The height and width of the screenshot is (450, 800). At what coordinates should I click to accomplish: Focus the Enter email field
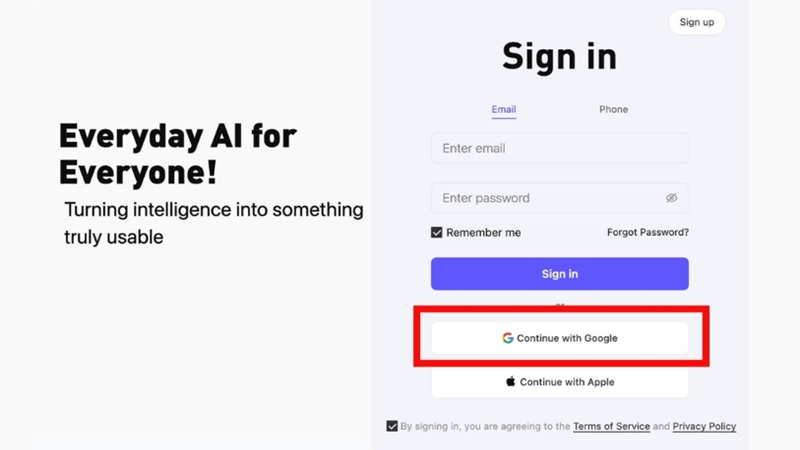(x=560, y=148)
